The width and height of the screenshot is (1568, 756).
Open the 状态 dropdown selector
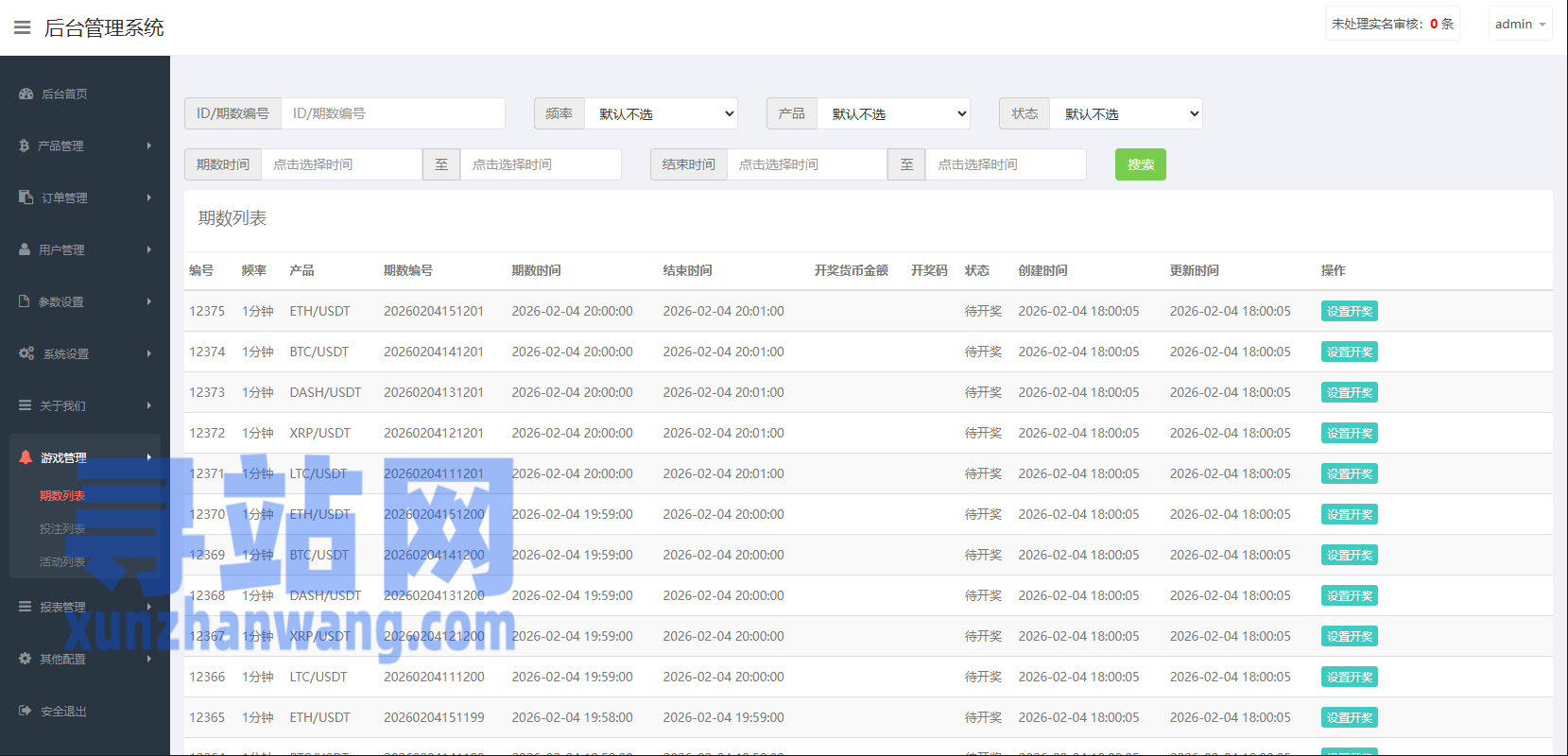[1126, 113]
